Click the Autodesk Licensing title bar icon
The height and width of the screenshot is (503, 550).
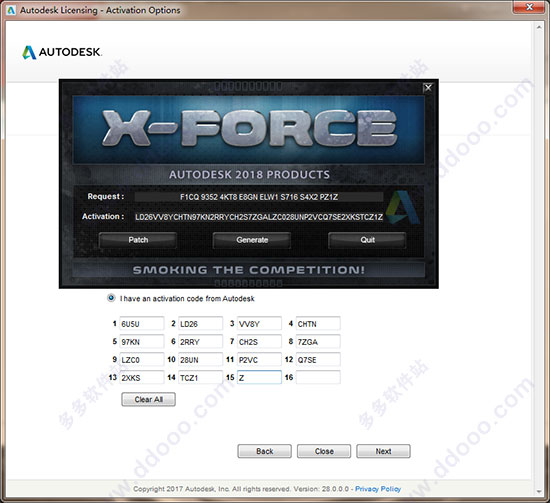coord(11,10)
